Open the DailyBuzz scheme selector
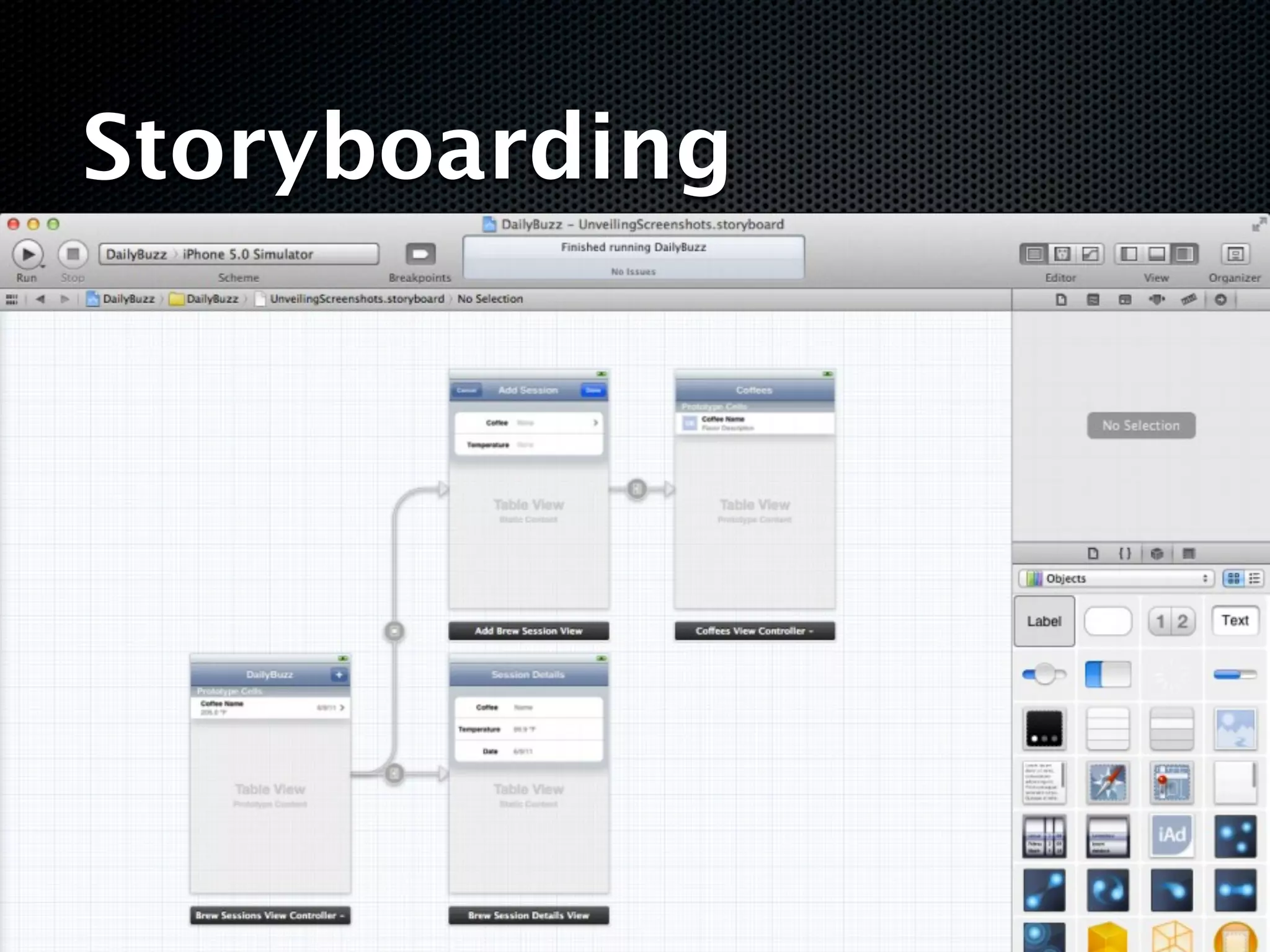The image size is (1270, 952). (x=136, y=254)
